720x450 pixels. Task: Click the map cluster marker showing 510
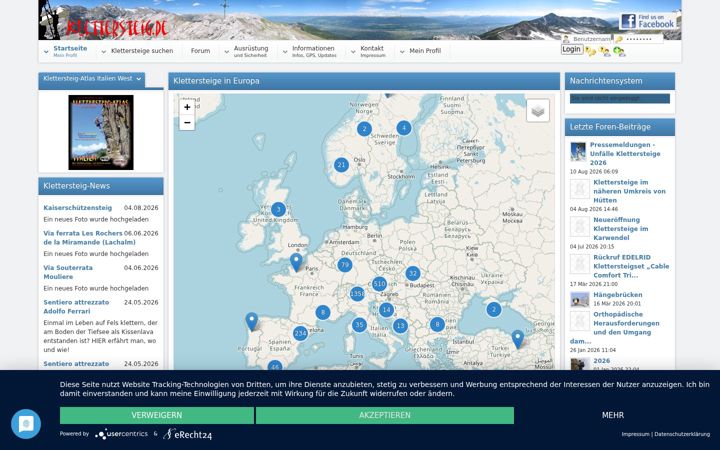click(x=379, y=284)
